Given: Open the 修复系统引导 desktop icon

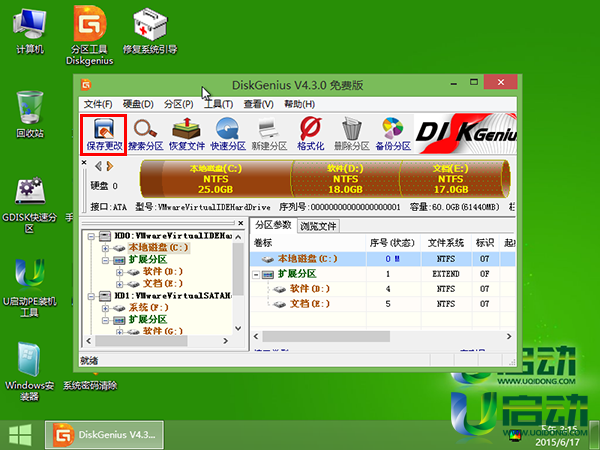Looking at the screenshot, I should point(150,32).
